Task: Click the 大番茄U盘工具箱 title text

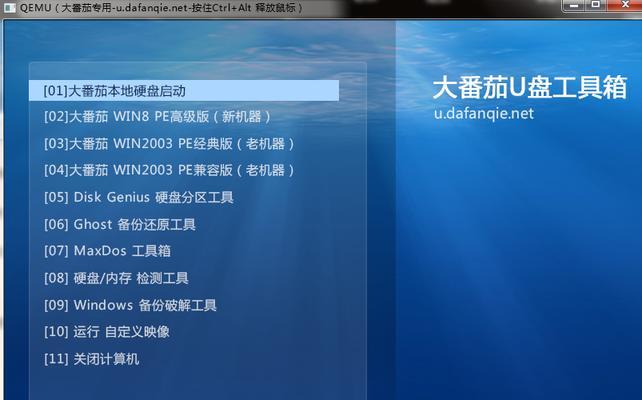Action: point(529,87)
